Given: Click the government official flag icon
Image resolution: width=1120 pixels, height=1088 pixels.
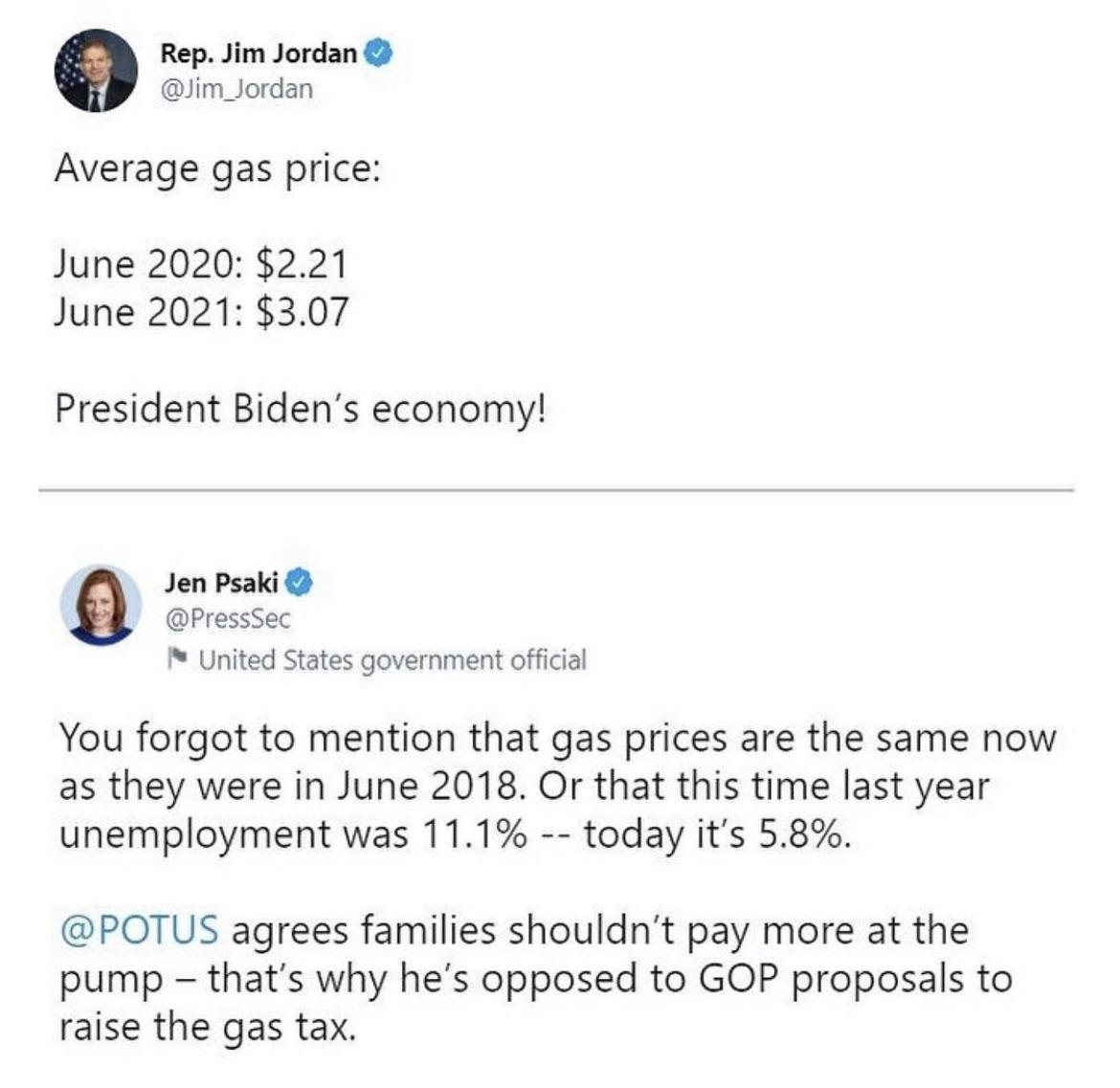Looking at the screenshot, I should click(175, 658).
